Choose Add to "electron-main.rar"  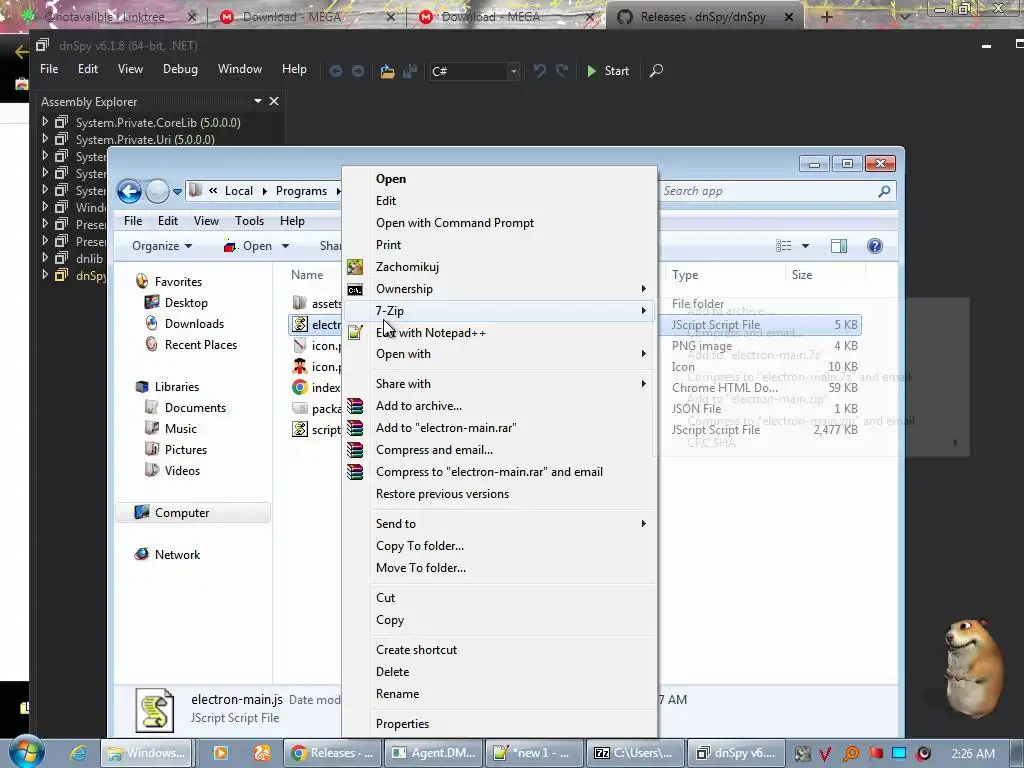pyautogui.click(x=500, y=428)
